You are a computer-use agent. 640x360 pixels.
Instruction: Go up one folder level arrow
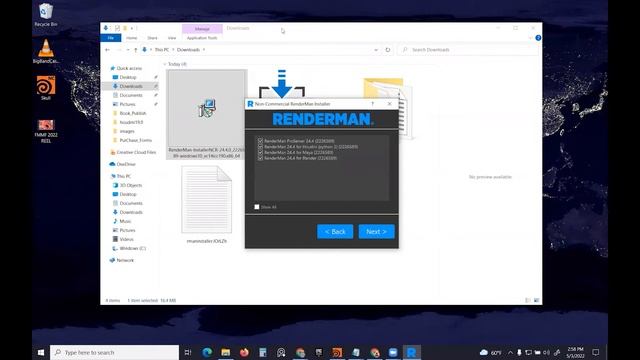click(136, 50)
